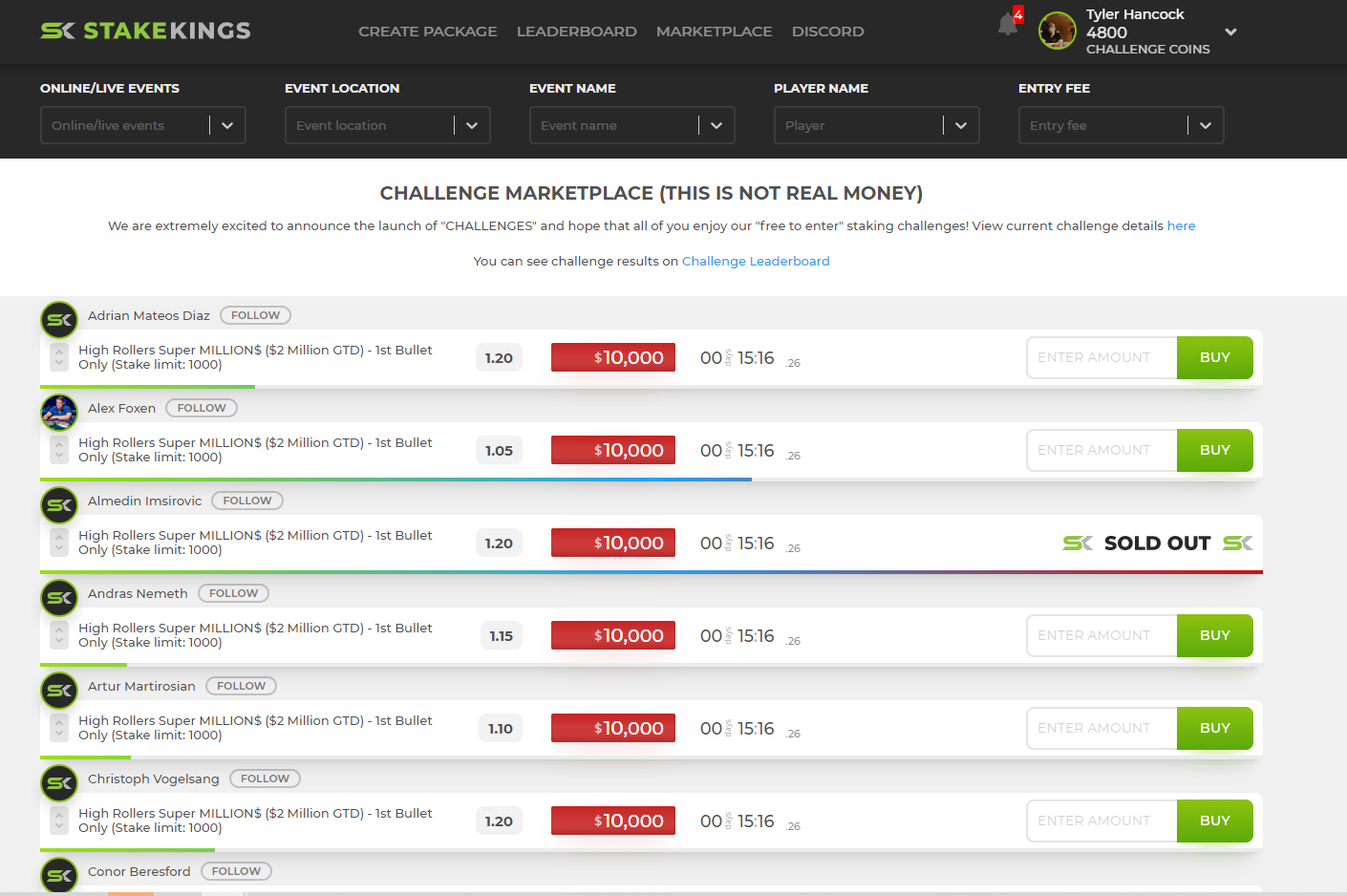Open the Event name dropdown
Image resolution: width=1347 pixels, height=896 pixels.
(632, 125)
